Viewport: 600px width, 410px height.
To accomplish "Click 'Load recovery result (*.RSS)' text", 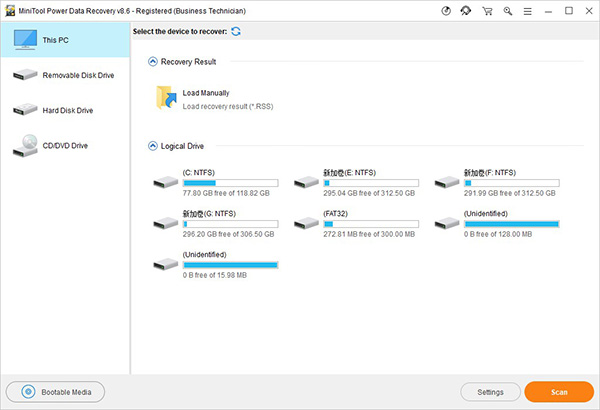I will click(x=228, y=106).
